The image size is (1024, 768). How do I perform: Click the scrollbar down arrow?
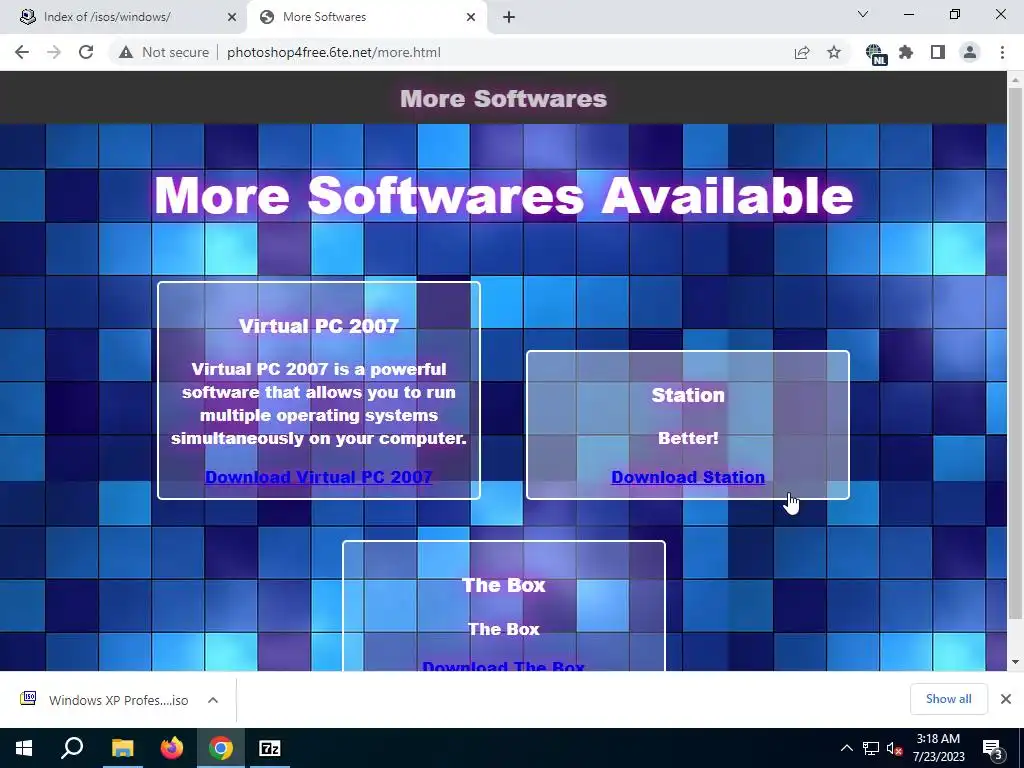point(1015,662)
